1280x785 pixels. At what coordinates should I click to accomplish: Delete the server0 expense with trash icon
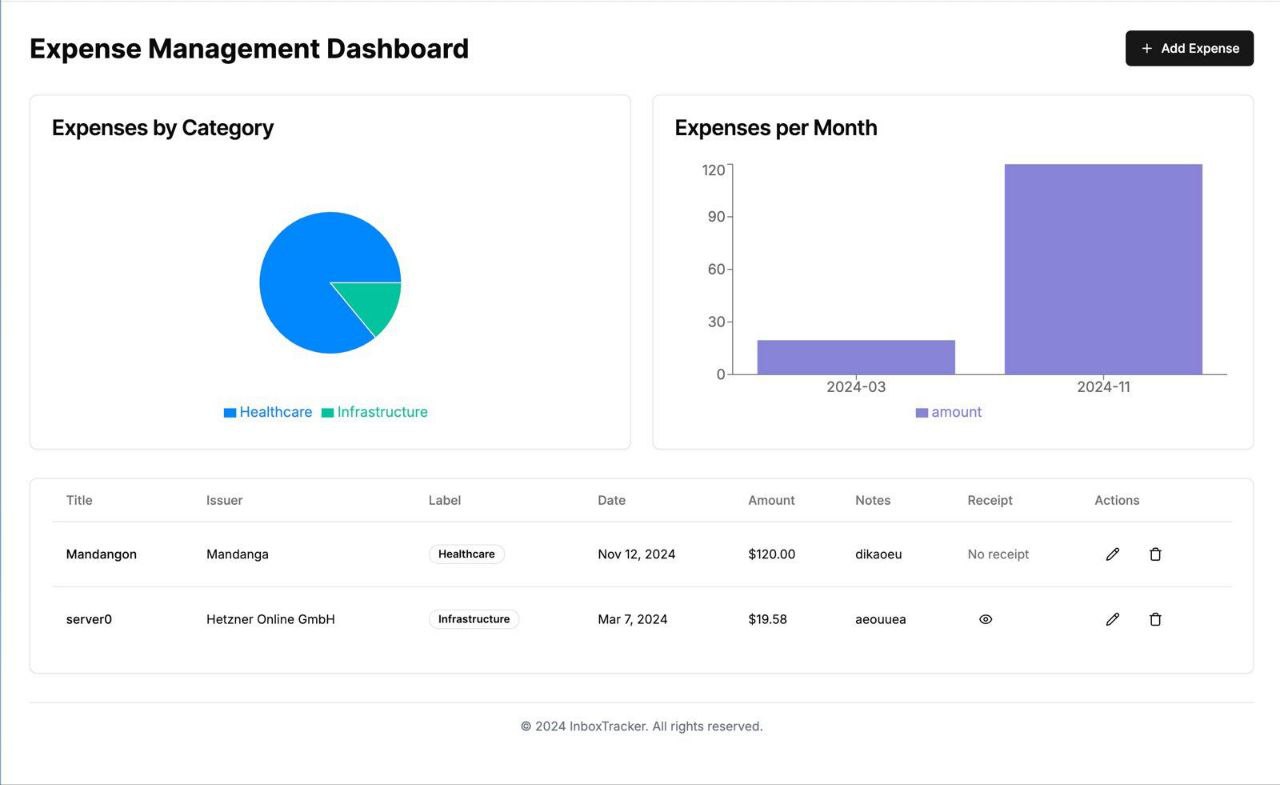coord(1155,619)
